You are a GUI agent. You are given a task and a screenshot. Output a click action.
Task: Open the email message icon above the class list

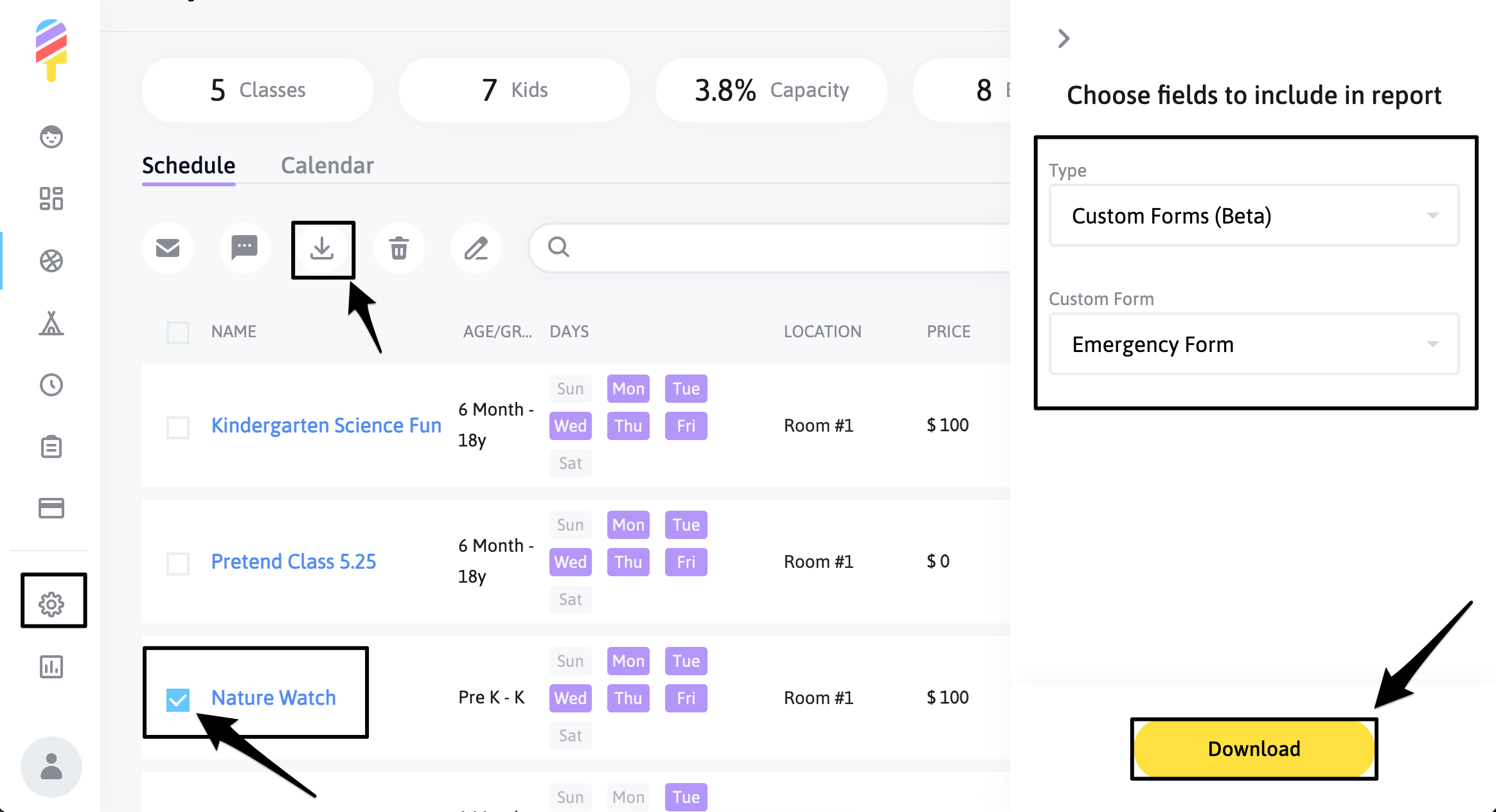click(x=168, y=248)
